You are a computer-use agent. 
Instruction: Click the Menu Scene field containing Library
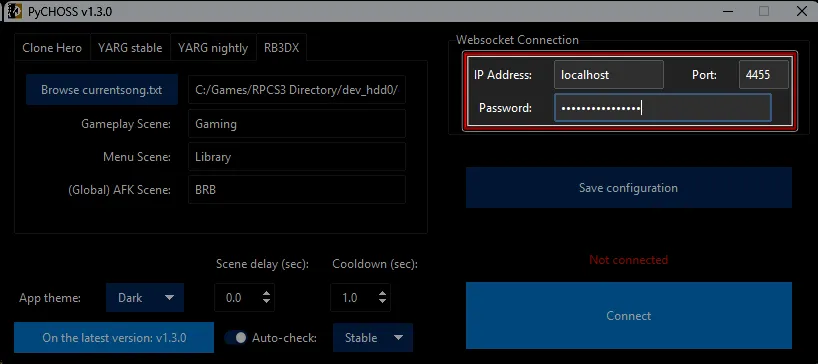tap(297, 156)
